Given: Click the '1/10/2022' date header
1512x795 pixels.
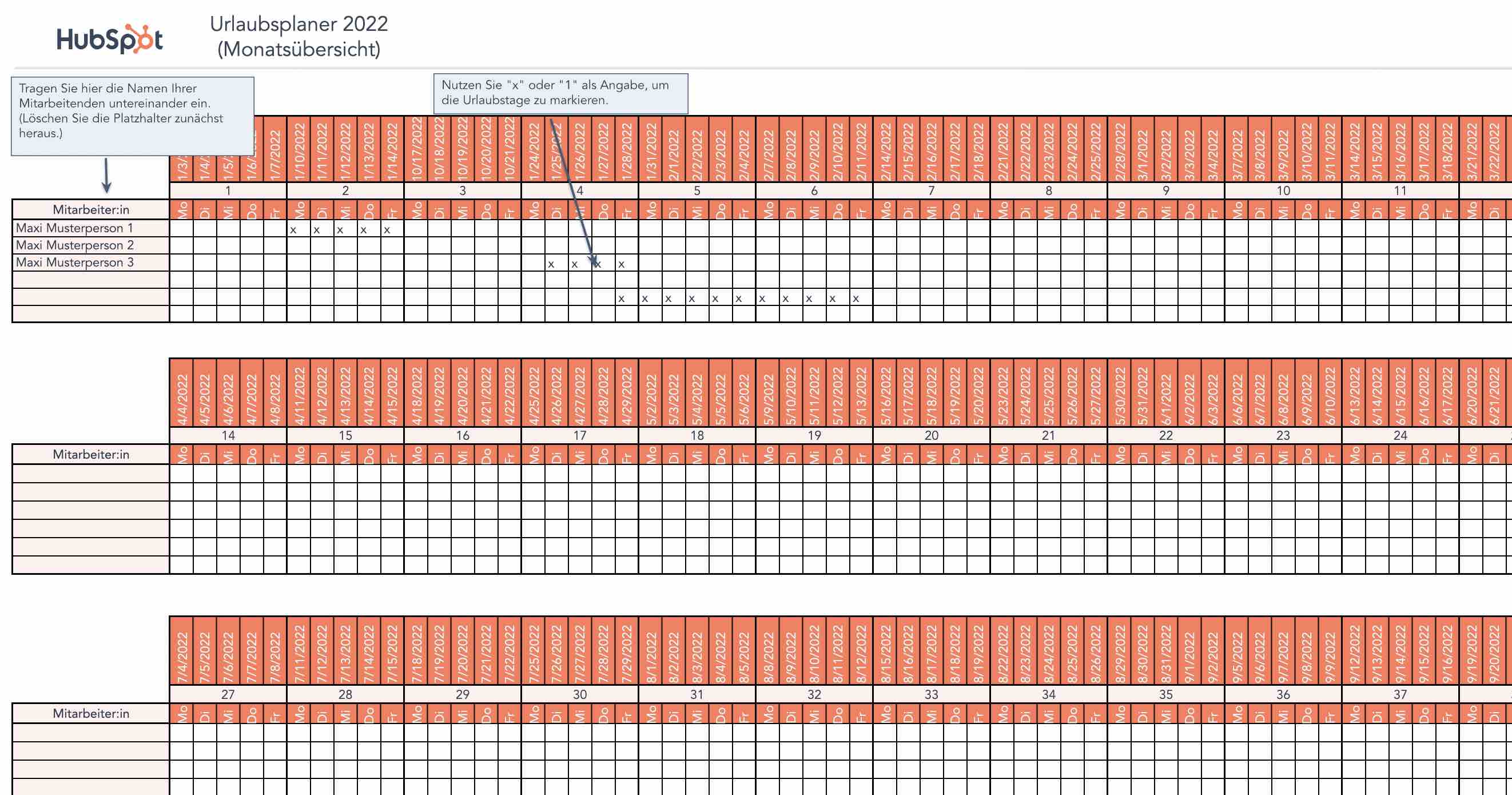Looking at the screenshot, I should [299, 149].
